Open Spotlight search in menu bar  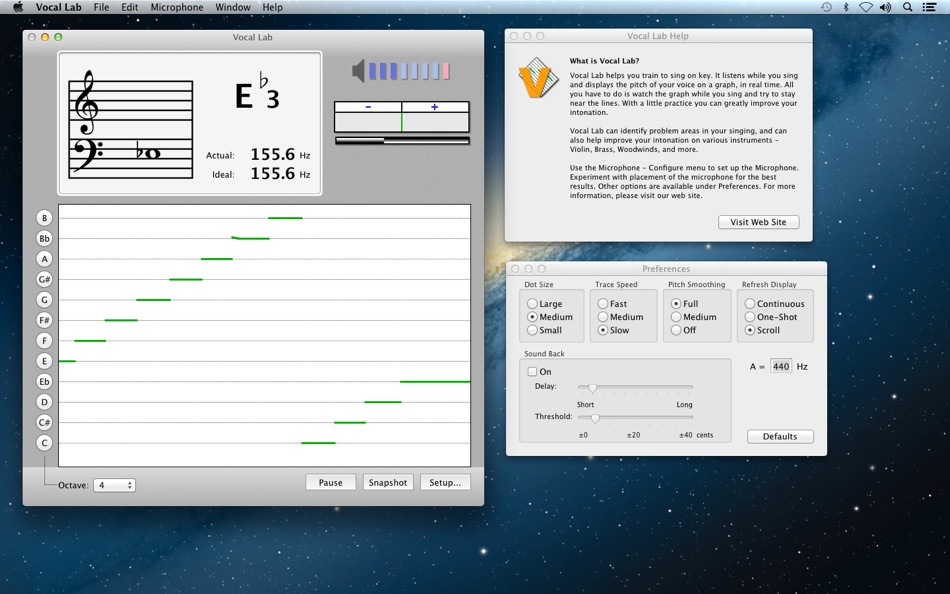[907, 7]
